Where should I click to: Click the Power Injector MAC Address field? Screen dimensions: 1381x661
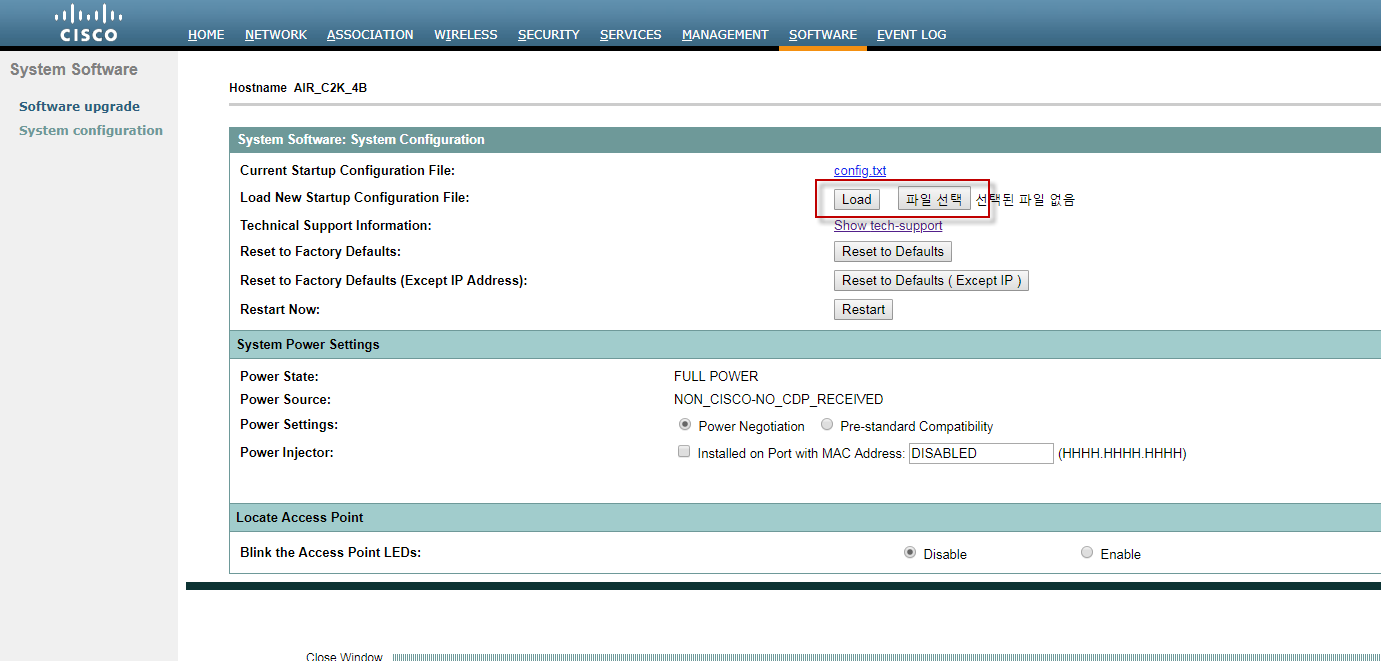coord(981,453)
